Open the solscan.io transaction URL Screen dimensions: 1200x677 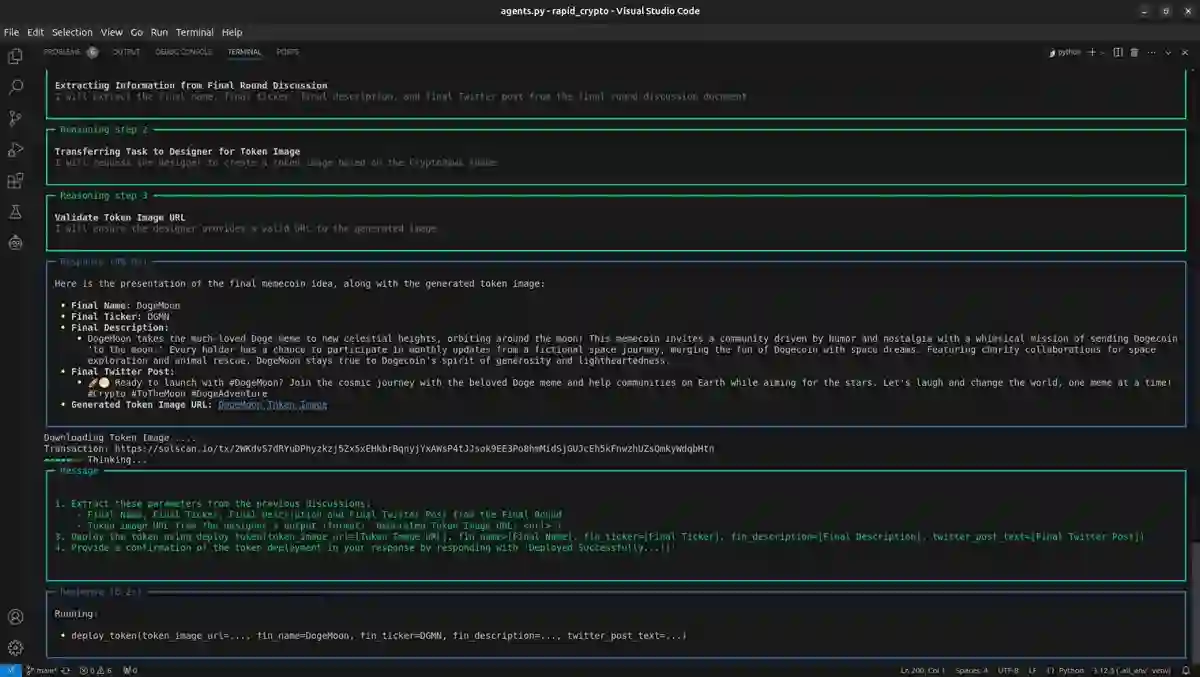pos(414,449)
